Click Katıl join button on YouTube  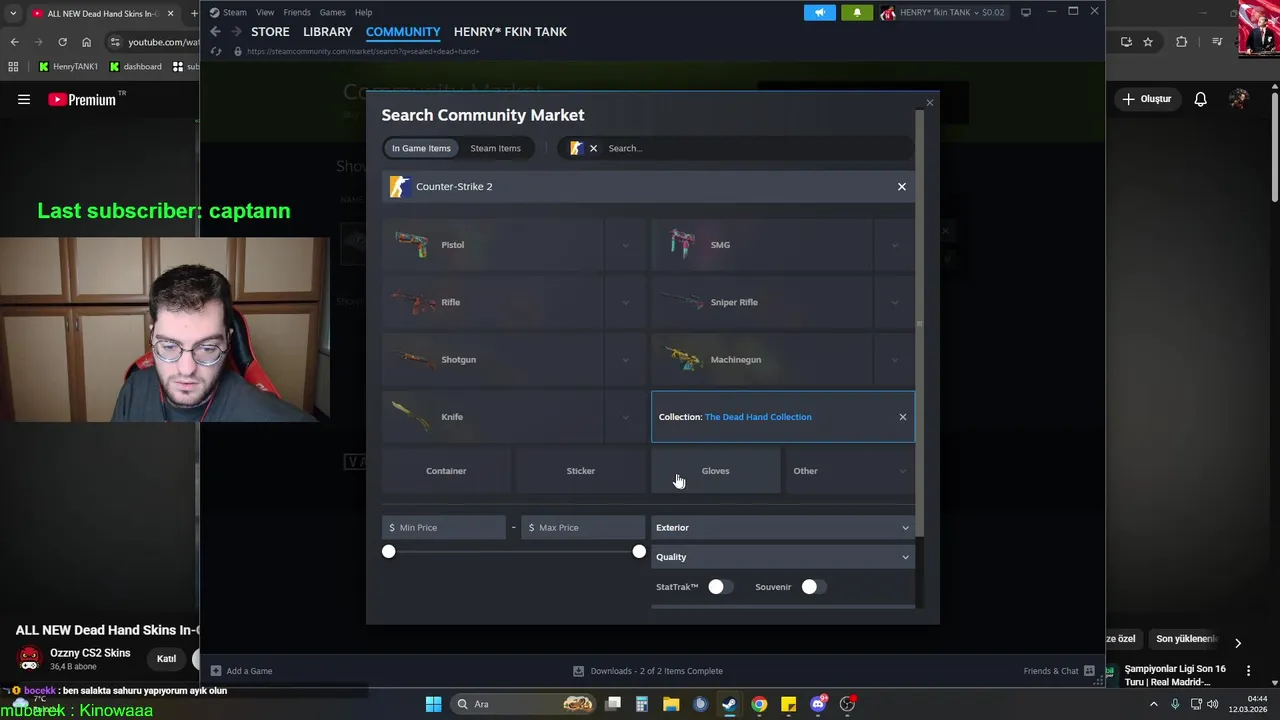[166, 659]
